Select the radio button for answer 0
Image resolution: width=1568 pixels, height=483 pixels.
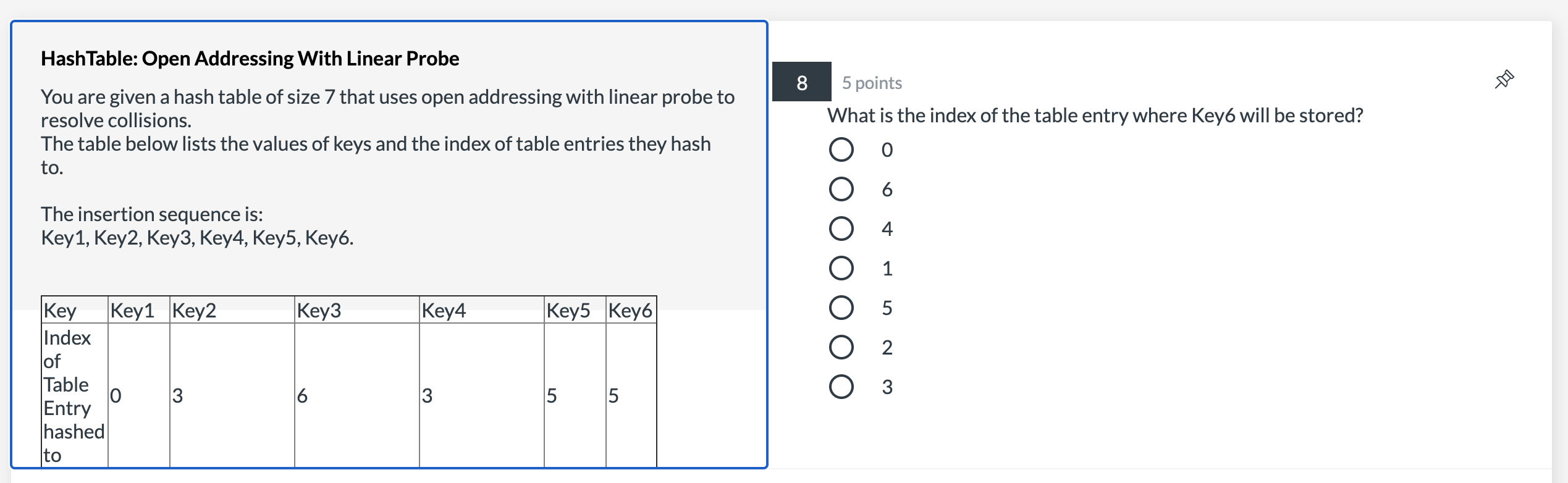tap(841, 149)
